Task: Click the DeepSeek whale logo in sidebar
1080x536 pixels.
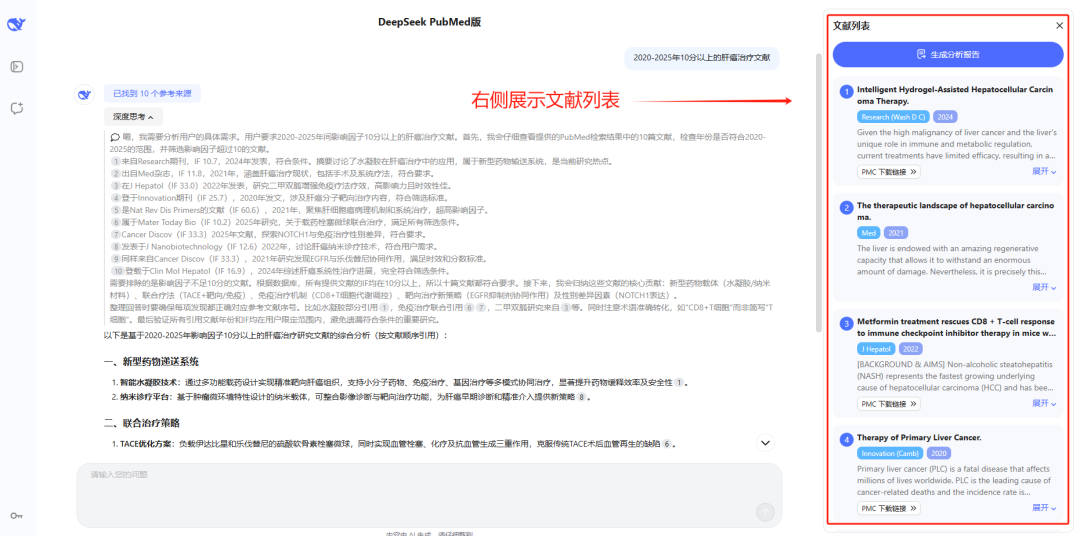Action: (x=16, y=24)
